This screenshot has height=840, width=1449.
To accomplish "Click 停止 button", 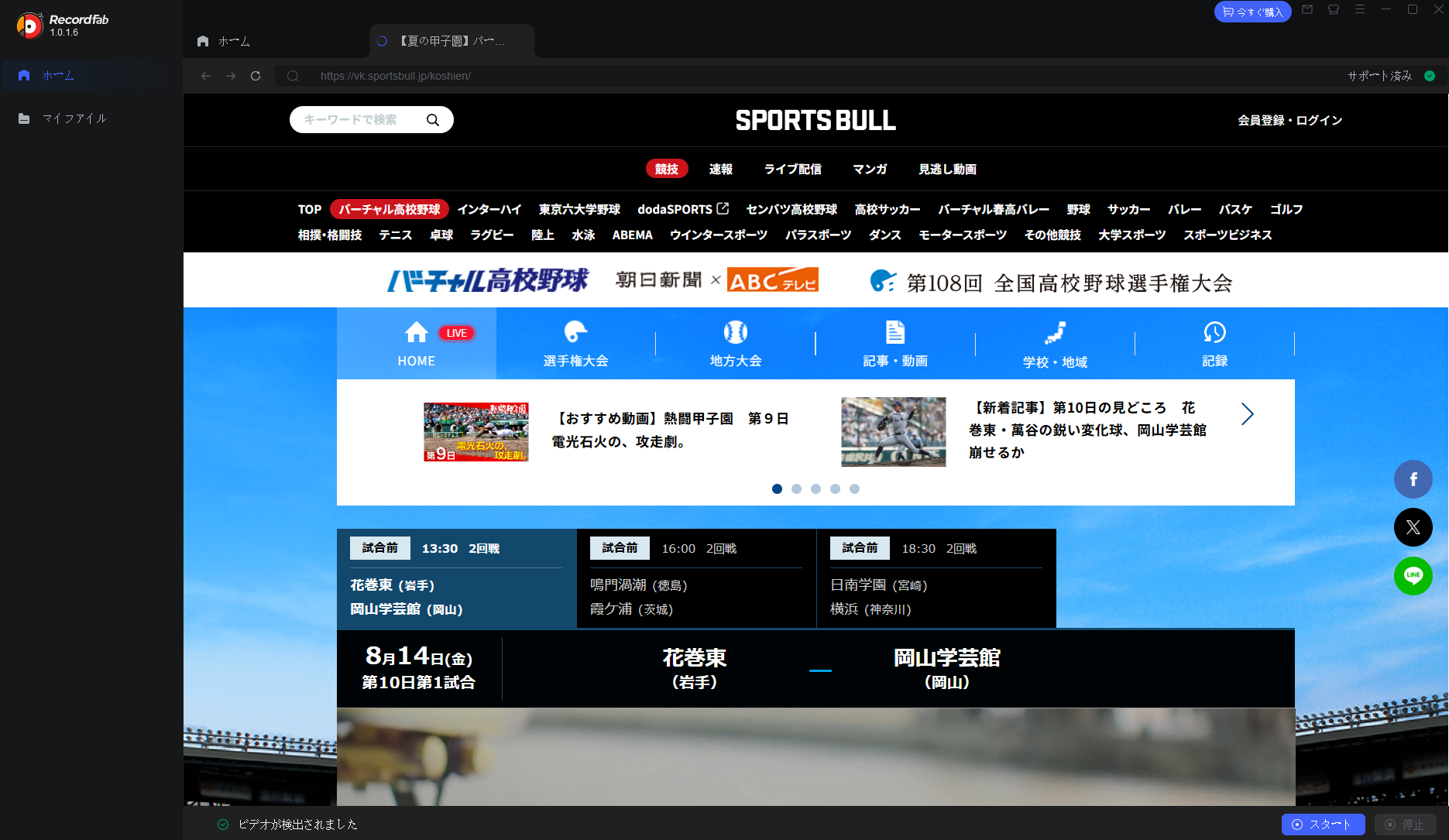I will [1406, 825].
